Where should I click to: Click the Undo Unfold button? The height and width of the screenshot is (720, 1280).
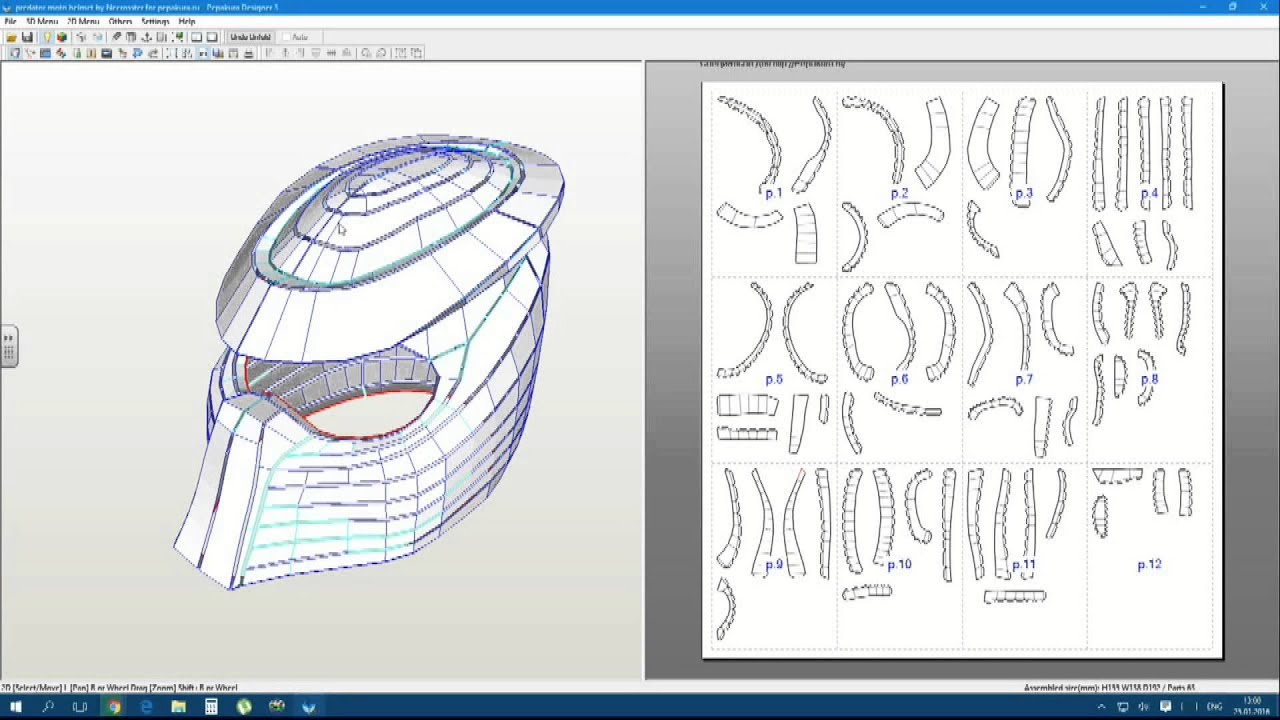(250, 37)
